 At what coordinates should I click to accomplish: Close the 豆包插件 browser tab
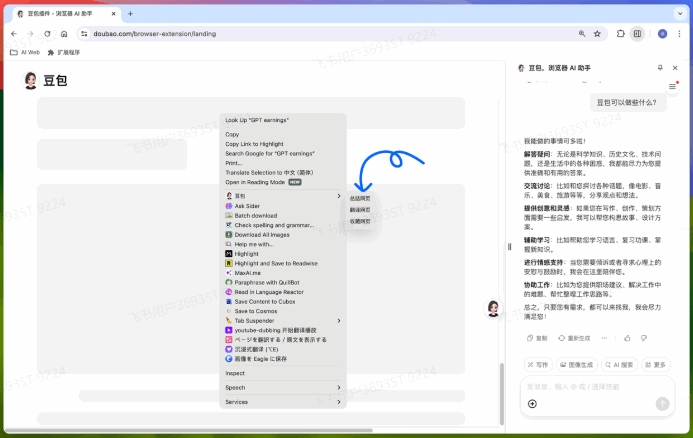[114, 14]
